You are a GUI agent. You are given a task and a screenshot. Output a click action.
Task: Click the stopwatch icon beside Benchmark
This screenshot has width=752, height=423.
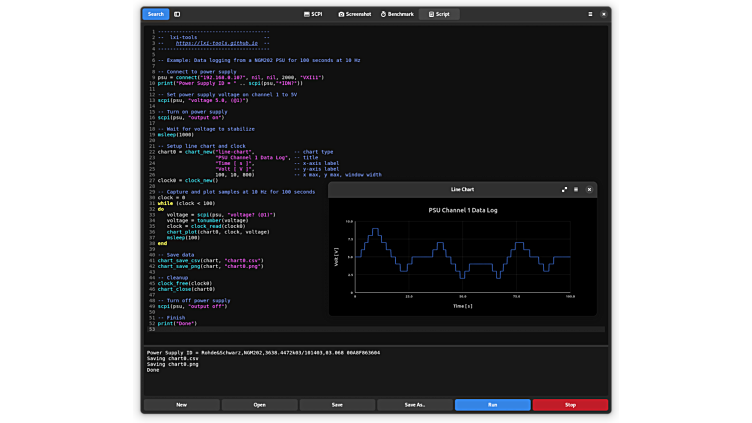pos(383,14)
